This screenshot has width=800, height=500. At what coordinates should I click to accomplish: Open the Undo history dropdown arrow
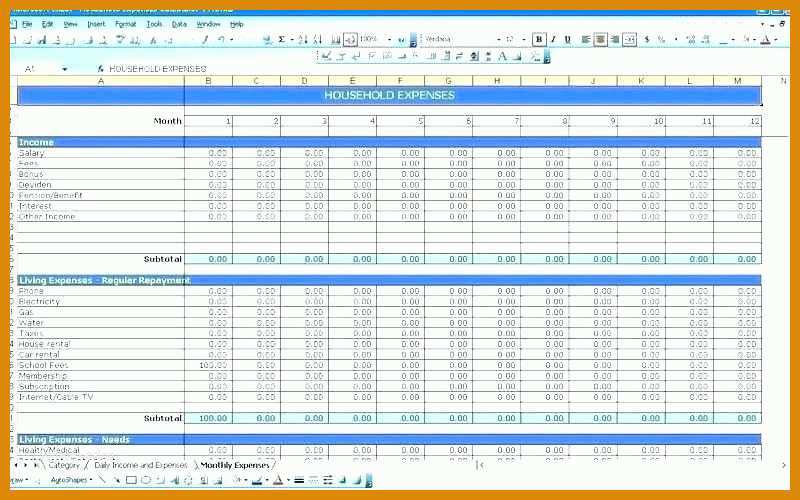[x=231, y=39]
